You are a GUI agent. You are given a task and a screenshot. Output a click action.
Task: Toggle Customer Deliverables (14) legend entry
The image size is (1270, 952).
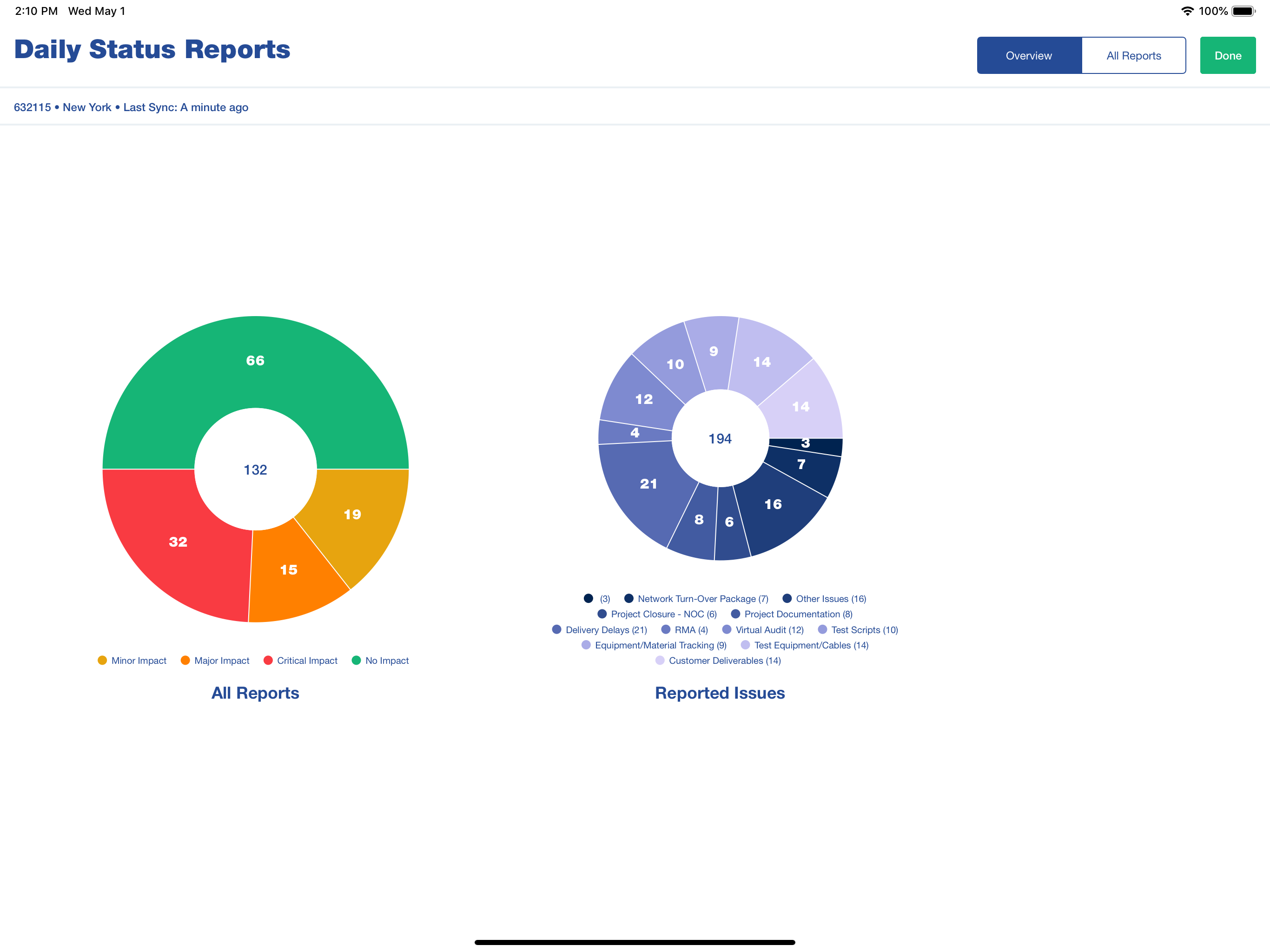pos(718,661)
